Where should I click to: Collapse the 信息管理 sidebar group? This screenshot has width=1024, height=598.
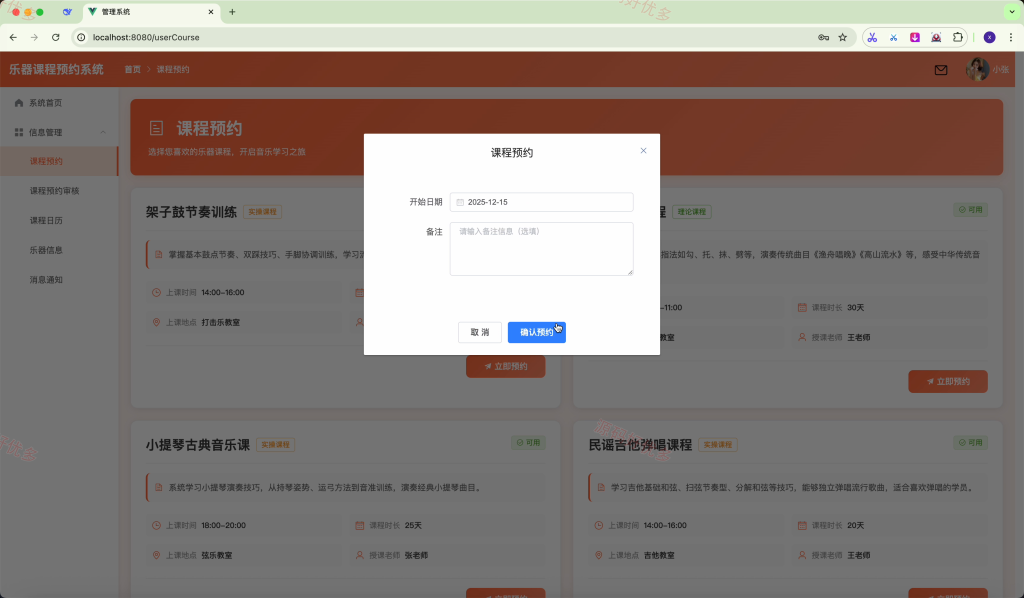59,133
